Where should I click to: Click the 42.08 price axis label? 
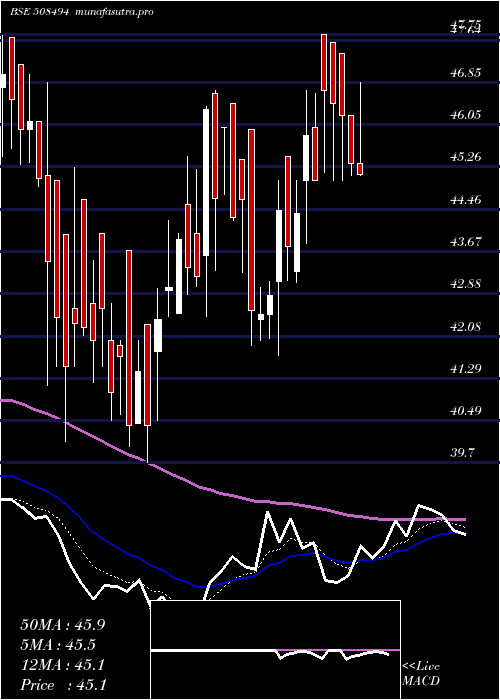(466, 326)
